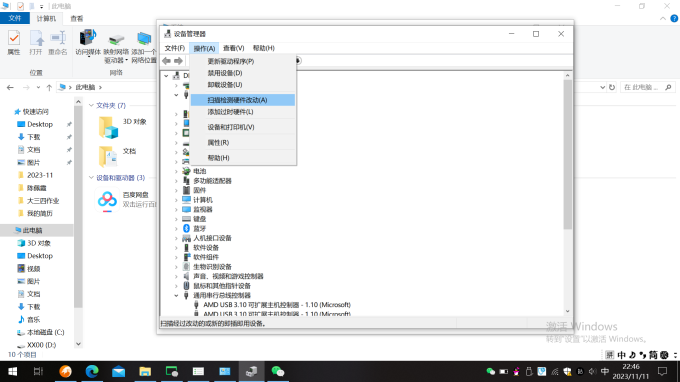This screenshot has height=382, width=680.
Task: Click the 监视器 monitor device icon
Action: tap(186, 209)
